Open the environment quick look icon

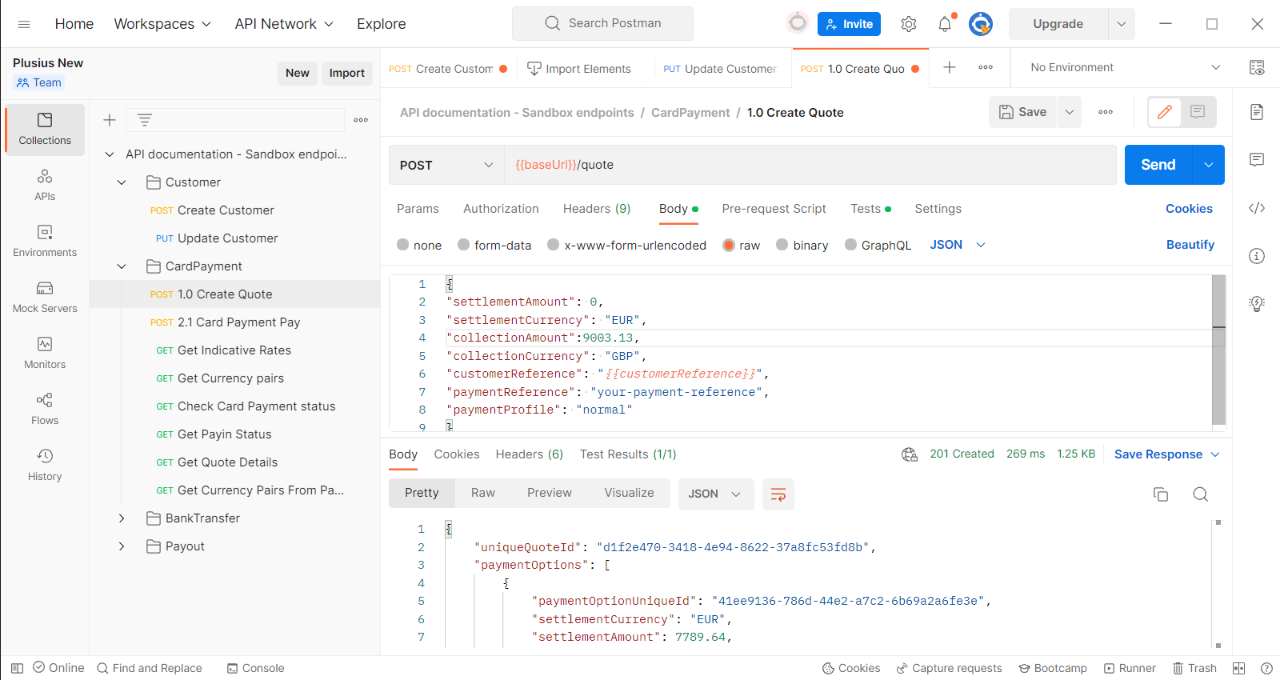[x=1257, y=67]
